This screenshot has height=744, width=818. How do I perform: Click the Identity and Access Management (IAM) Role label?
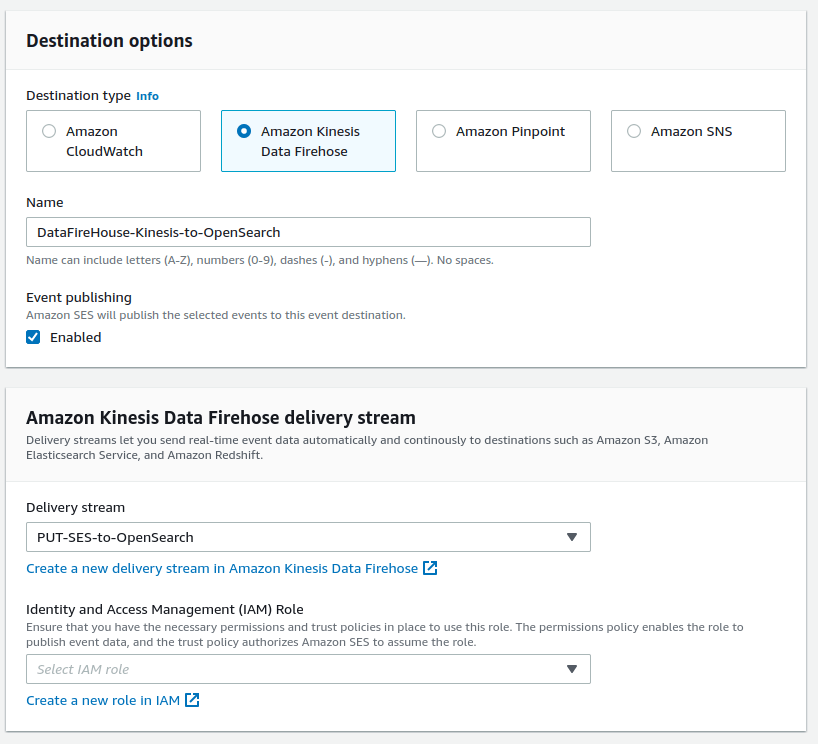pyautogui.click(x=165, y=609)
